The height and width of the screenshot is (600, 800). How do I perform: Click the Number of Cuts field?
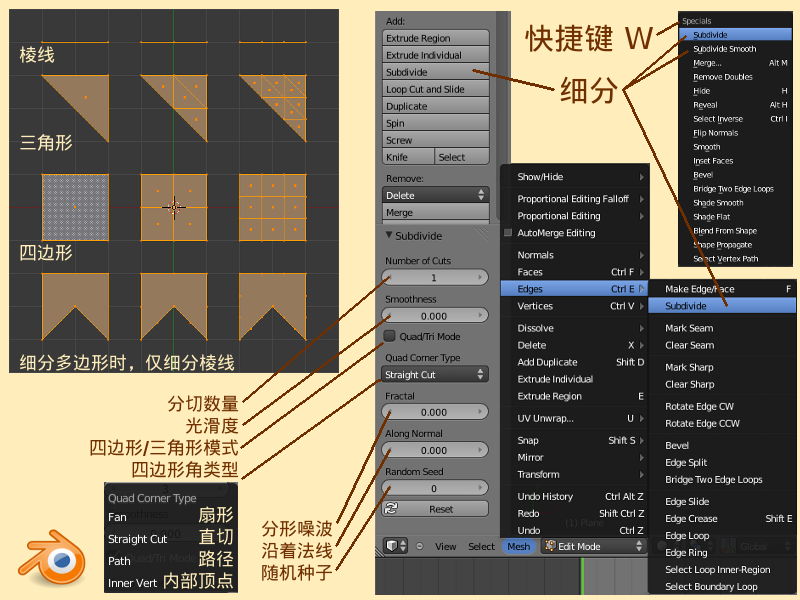pyautogui.click(x=435, y=278)
